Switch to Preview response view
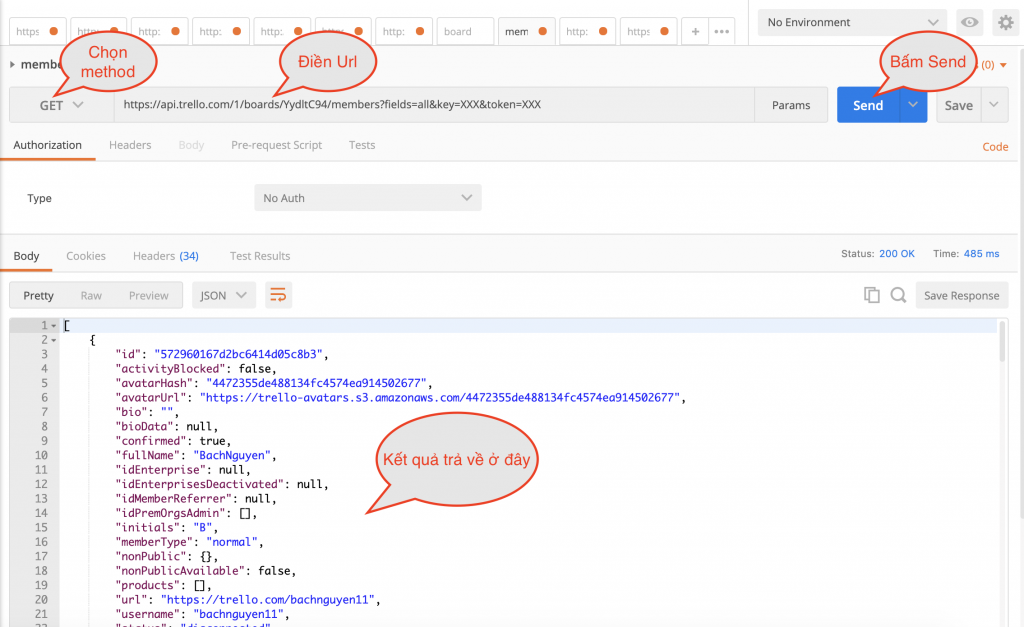 pyautogui.click(x=148, y=295)
